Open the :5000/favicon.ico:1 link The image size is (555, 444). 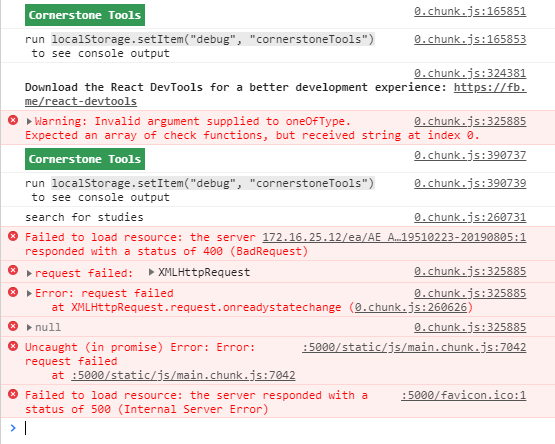tap(464, 395)
